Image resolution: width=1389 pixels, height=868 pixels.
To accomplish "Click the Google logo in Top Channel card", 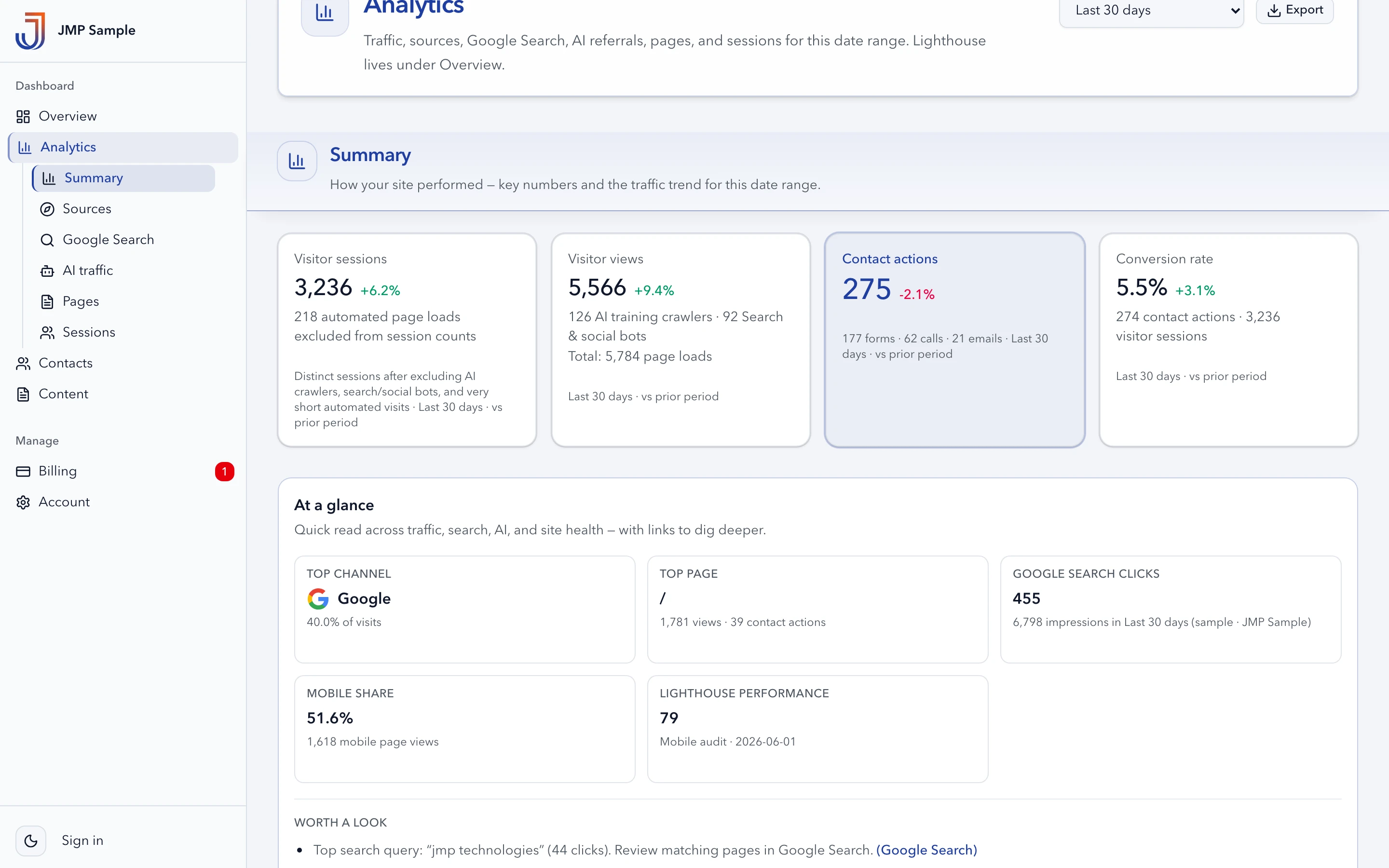I will 318,599.
